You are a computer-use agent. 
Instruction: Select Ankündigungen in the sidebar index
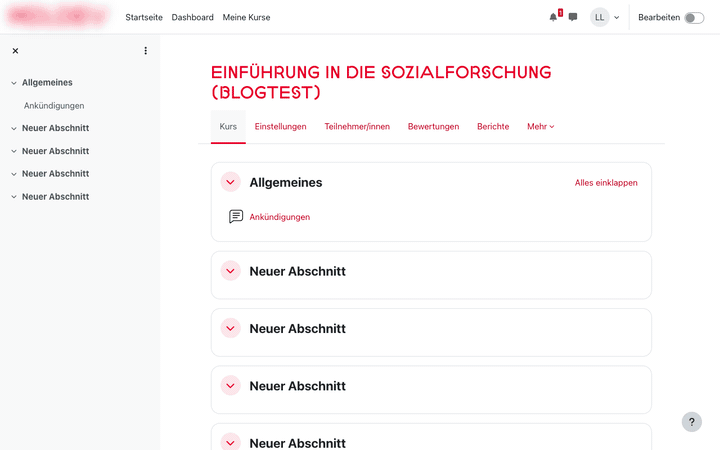coord(54,106)
